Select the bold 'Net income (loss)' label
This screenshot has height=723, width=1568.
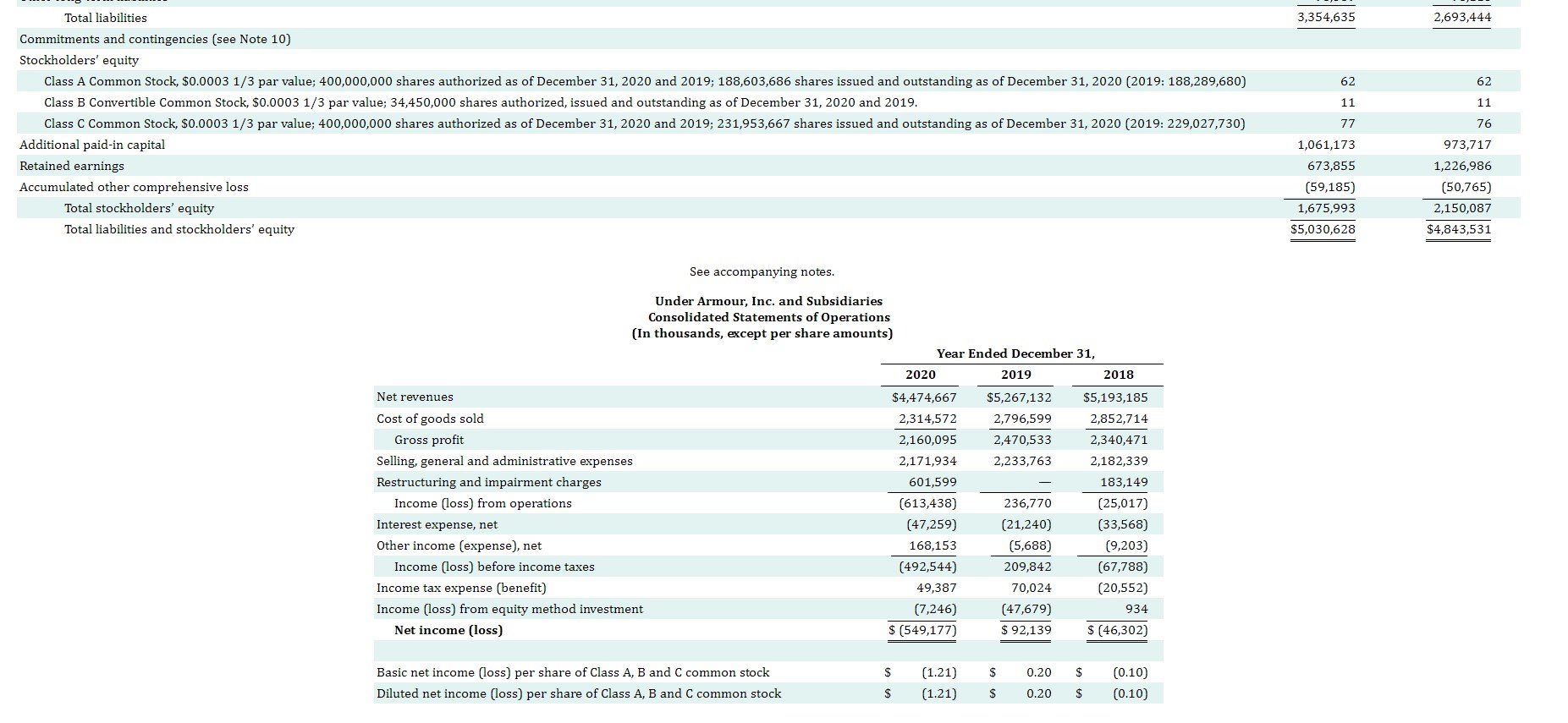(448, 630)
